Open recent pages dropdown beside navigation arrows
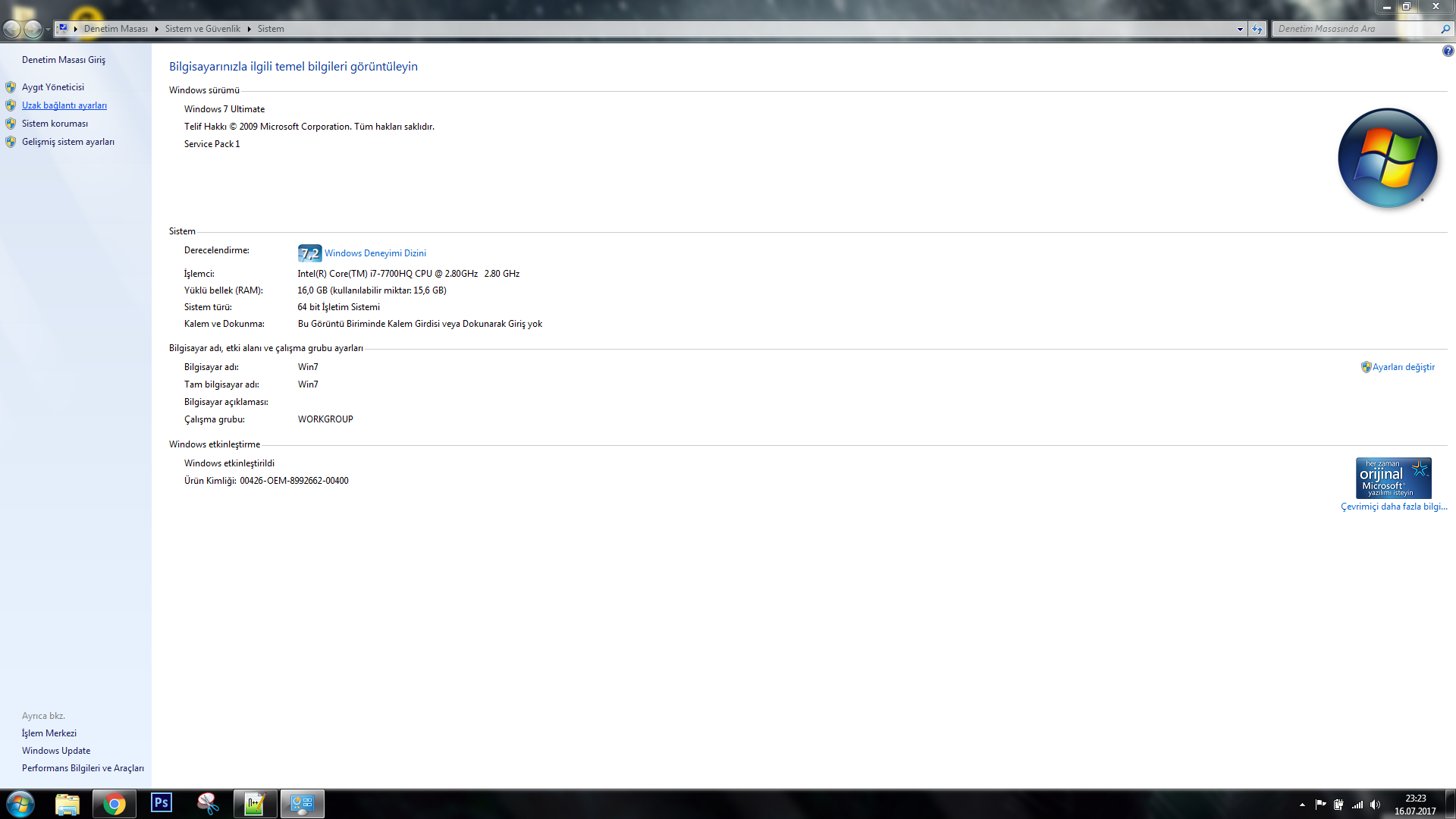This screenshot has width=1456, height=819. coord(48,30)
